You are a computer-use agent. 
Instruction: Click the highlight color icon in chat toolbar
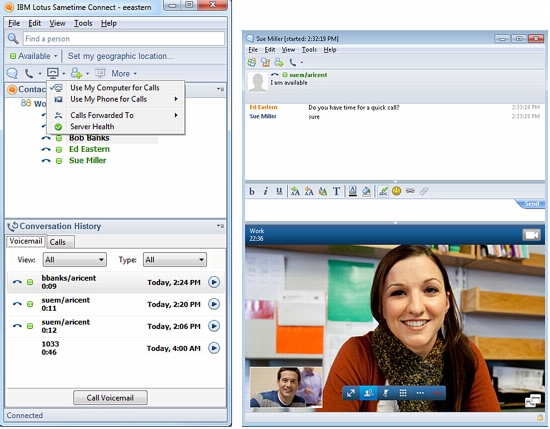[366, 191]
